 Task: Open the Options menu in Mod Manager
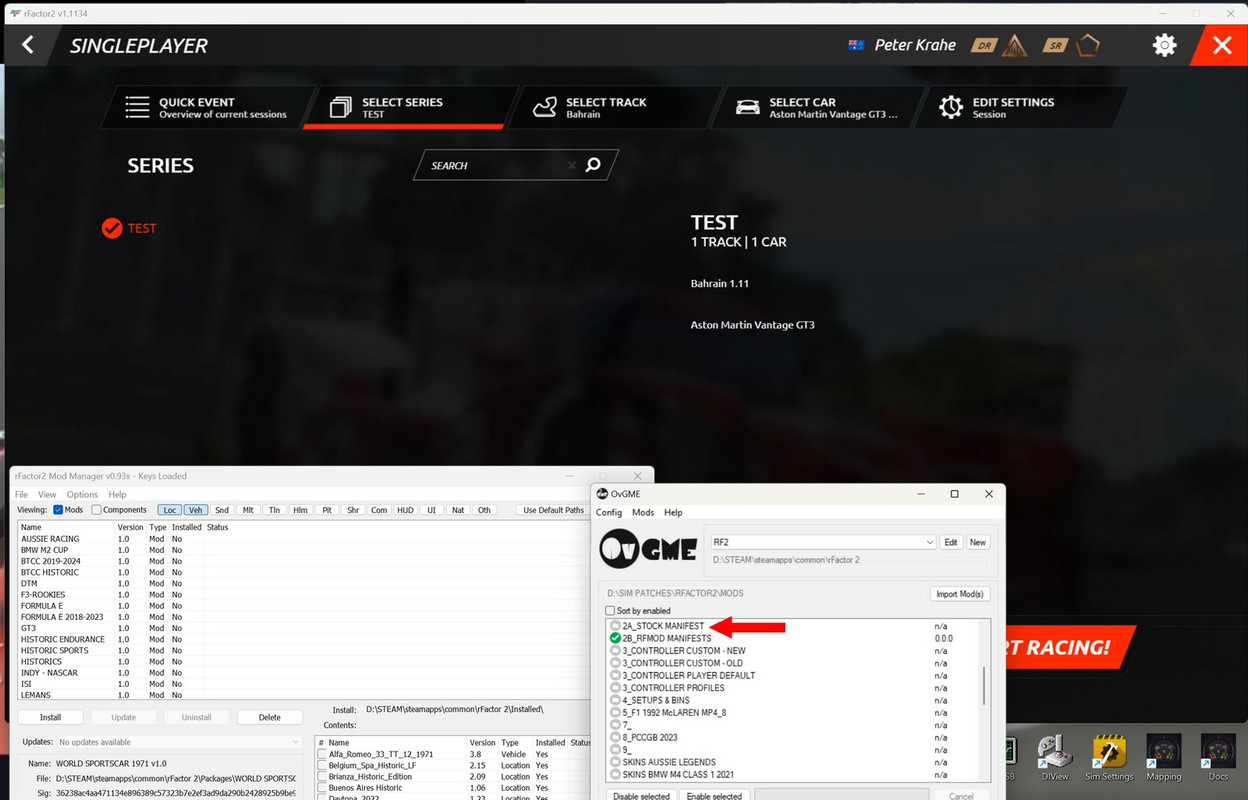point(82,494)
